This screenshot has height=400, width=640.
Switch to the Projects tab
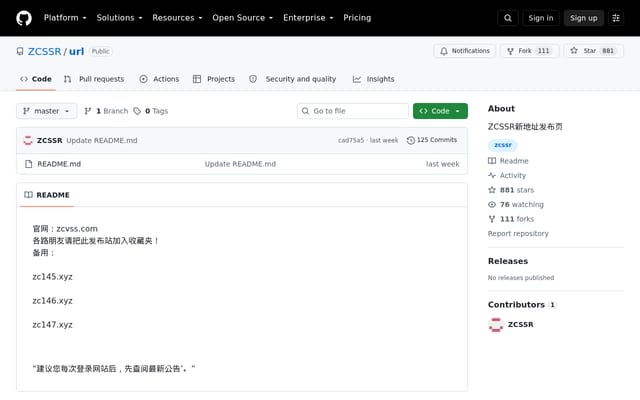coord(214,79)
